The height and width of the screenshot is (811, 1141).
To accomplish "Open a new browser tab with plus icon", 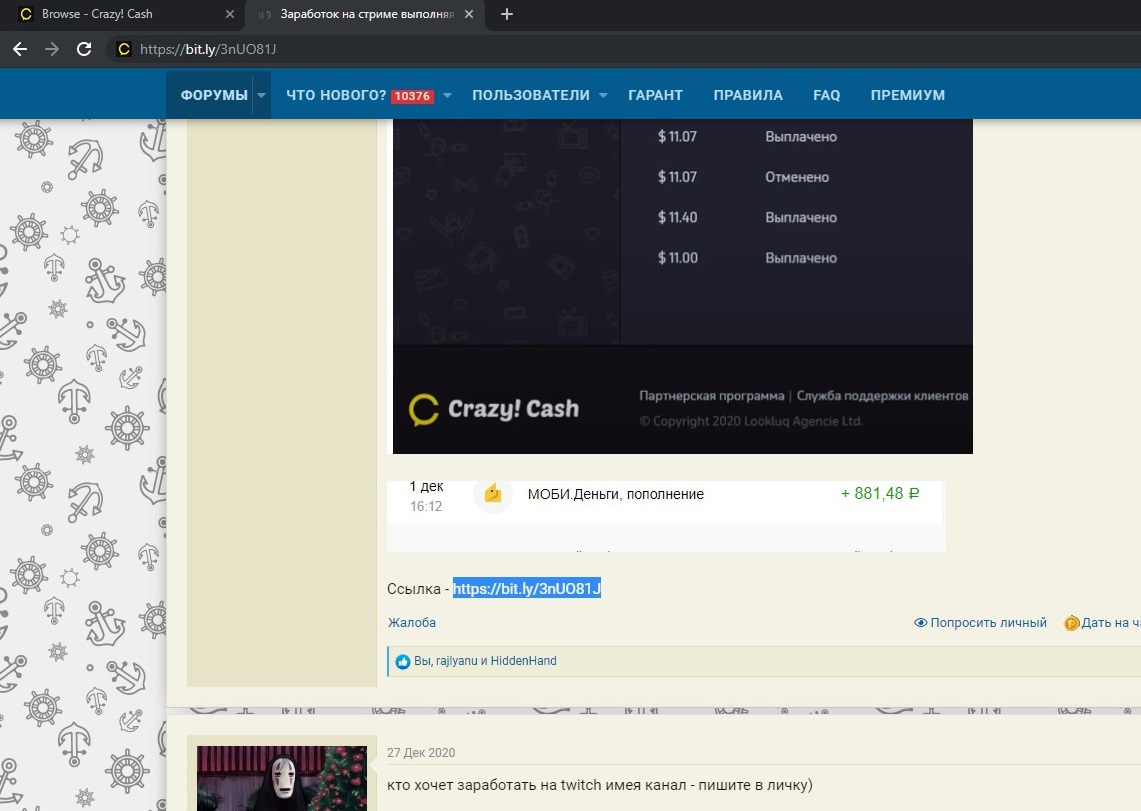I will 507,14.
